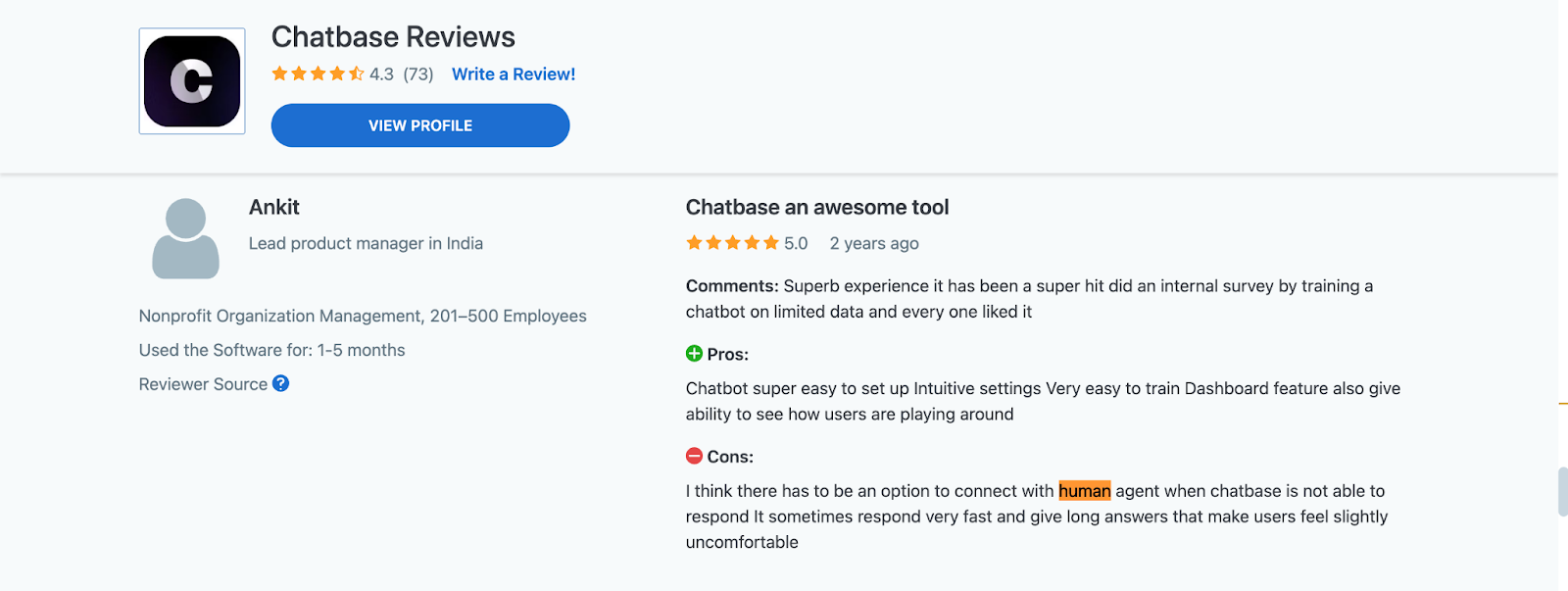Click the VIEW PROFILE button
The height and width of the screenshot is (591, 1568).
(420, 125)
